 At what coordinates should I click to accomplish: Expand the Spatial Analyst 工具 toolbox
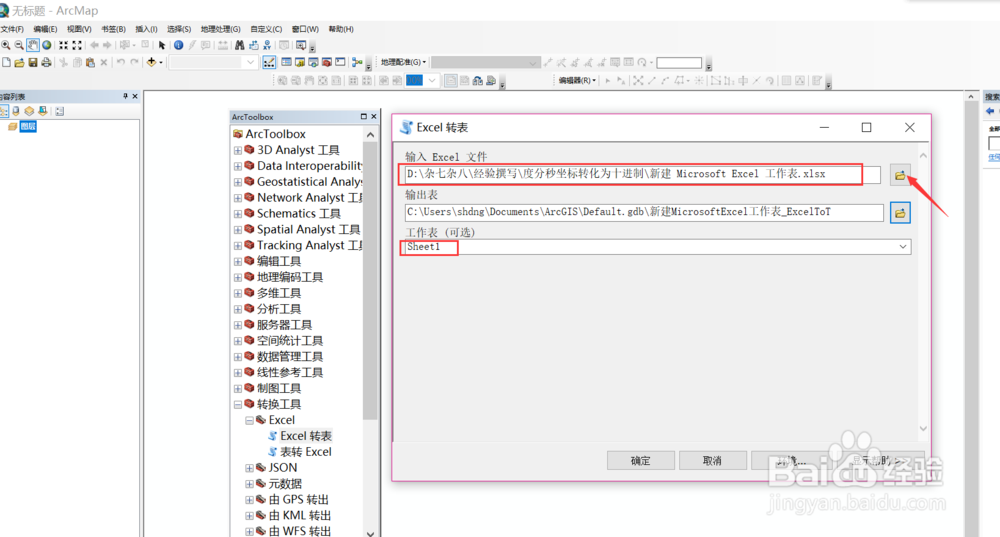pos(238,230)
